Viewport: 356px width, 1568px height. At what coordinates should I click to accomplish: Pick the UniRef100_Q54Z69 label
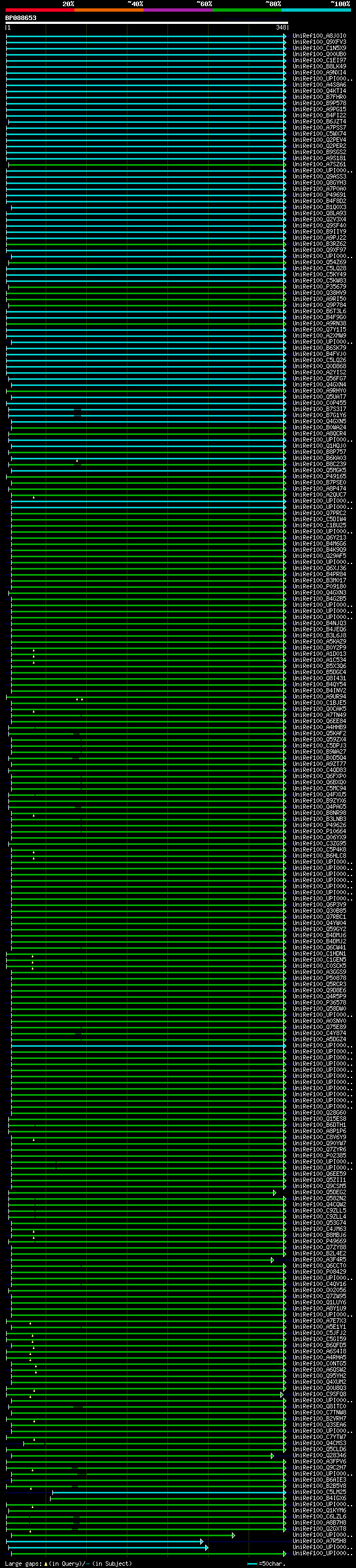319,263
